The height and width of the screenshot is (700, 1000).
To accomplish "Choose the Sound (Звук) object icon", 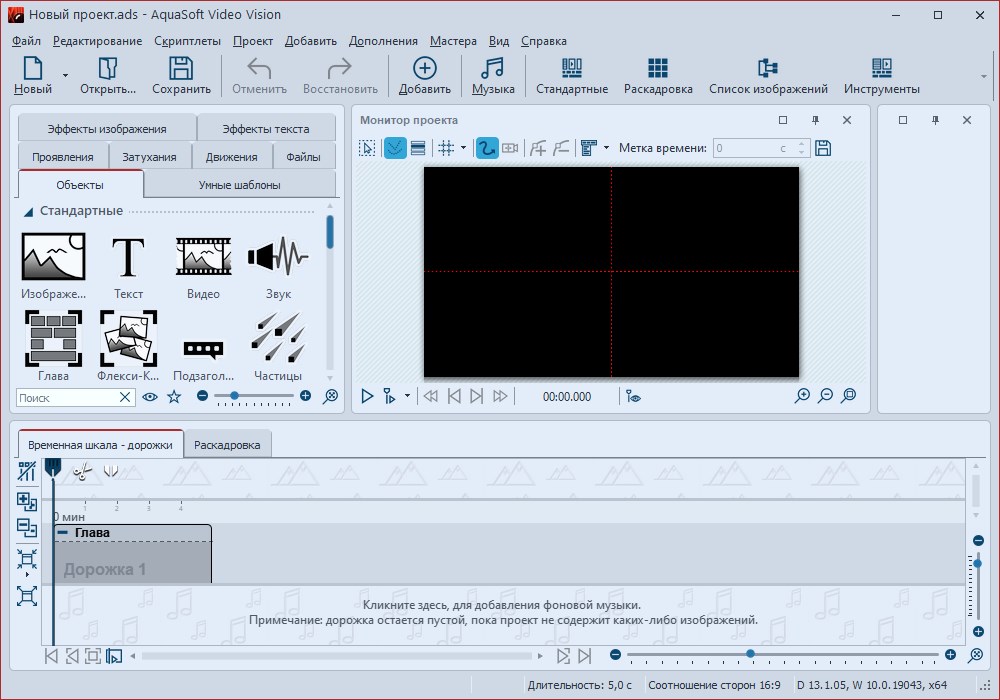I will tap(277, 259).
